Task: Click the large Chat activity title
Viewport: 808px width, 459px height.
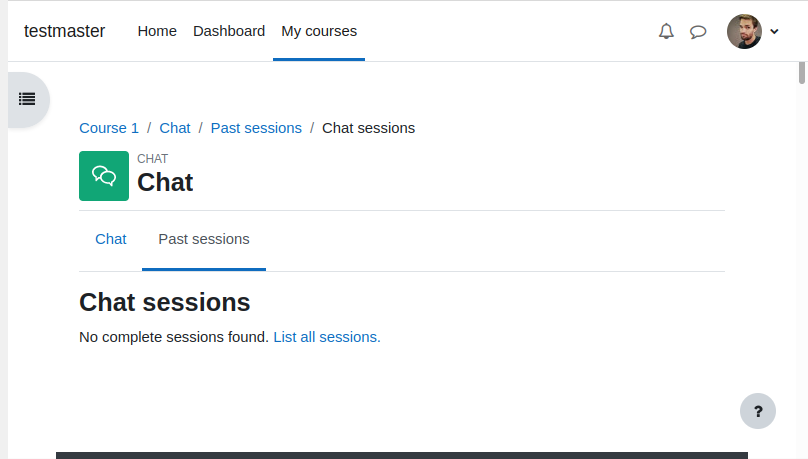Action: pyautogui.click(x=165, y=182)
